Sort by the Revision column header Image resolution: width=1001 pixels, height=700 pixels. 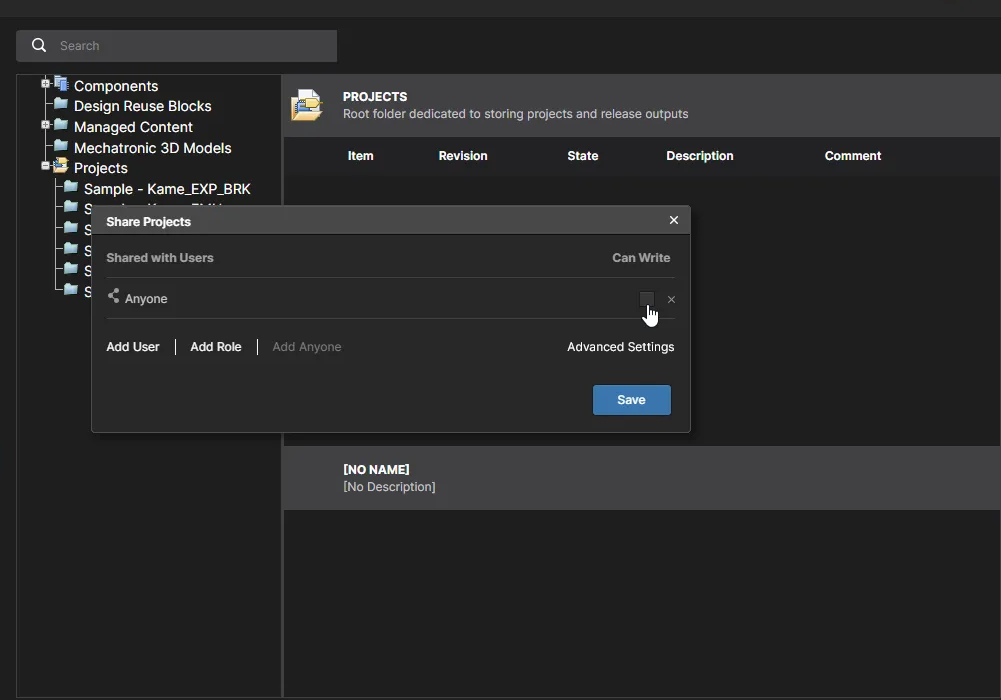[x=463, y=156]
